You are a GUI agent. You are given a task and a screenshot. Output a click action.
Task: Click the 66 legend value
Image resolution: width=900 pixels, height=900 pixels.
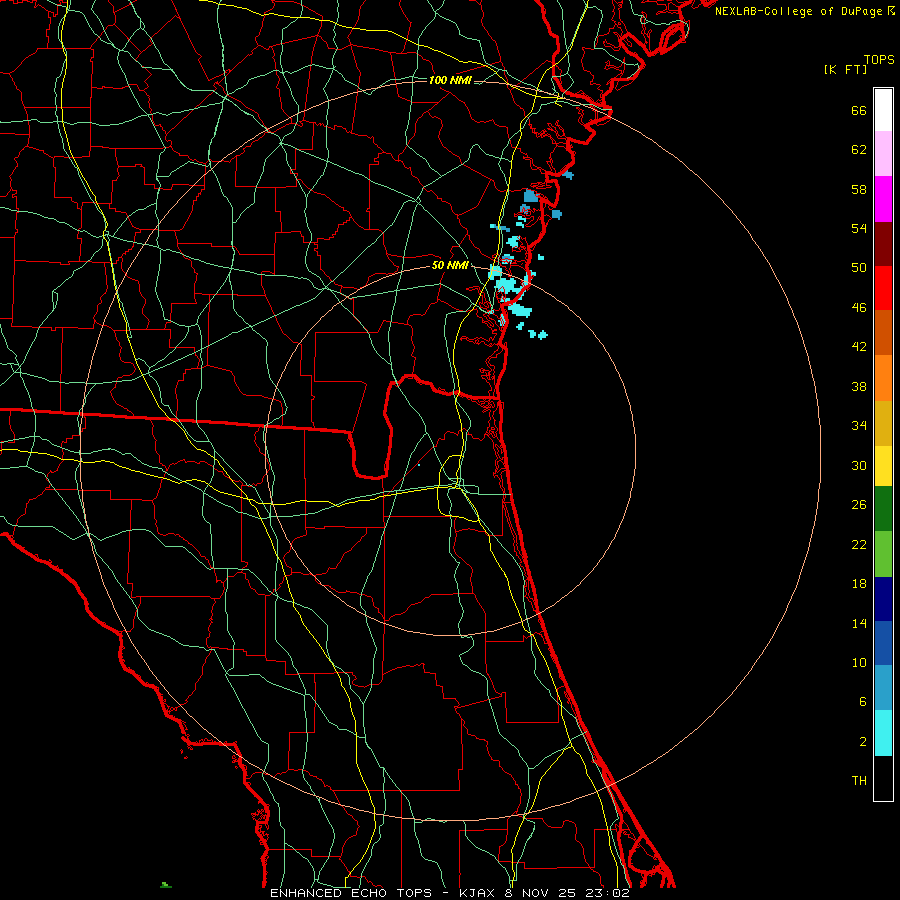coord(859,111)
